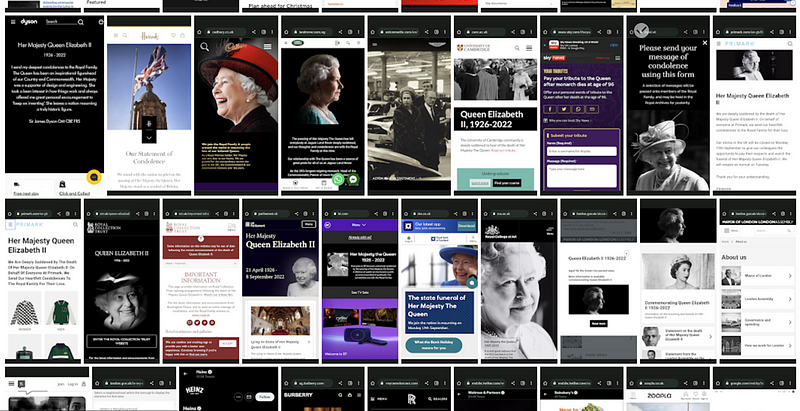Click Read our tribute link on Cambridge page

pos(503,151)
